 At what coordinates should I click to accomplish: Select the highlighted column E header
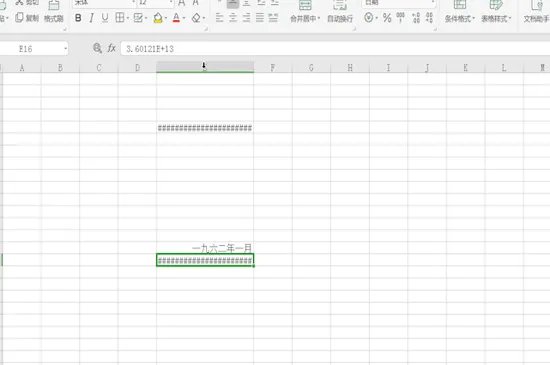pos(205,67)
